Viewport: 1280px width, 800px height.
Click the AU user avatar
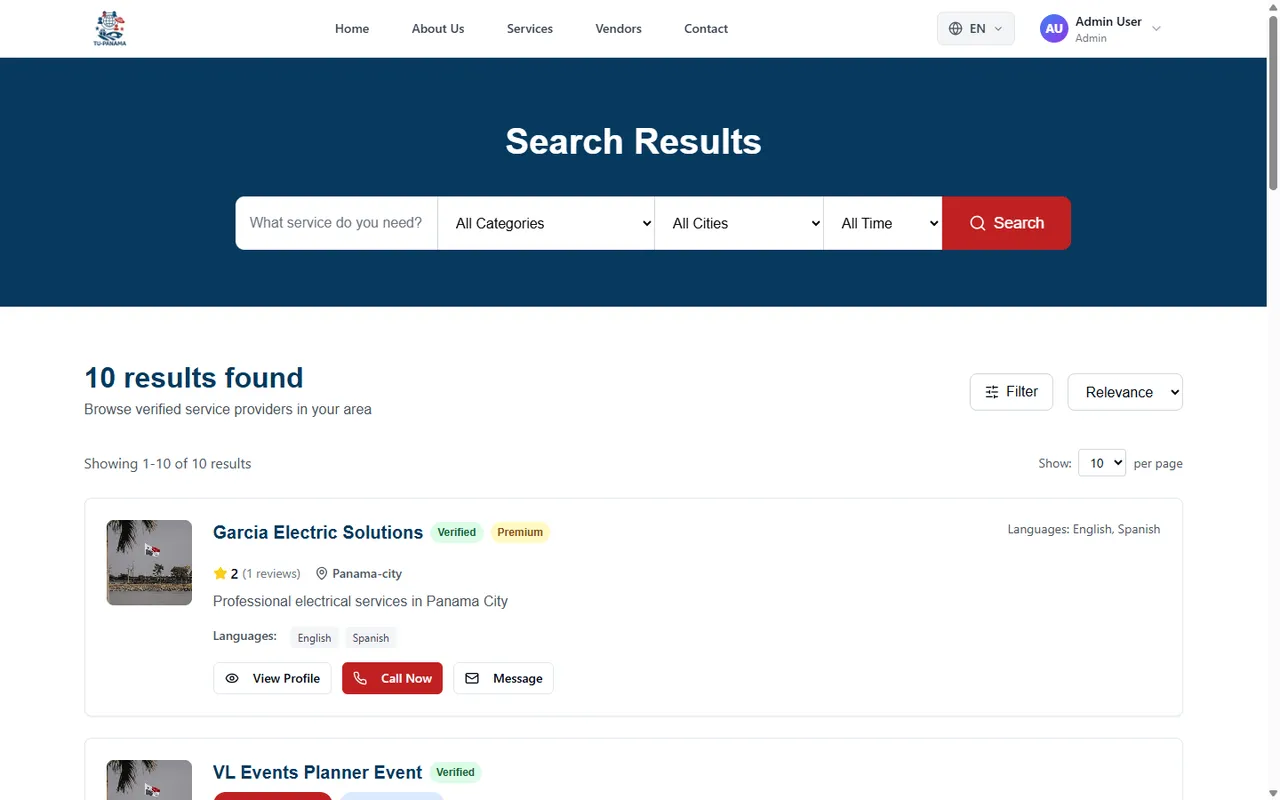(1053, 29)
